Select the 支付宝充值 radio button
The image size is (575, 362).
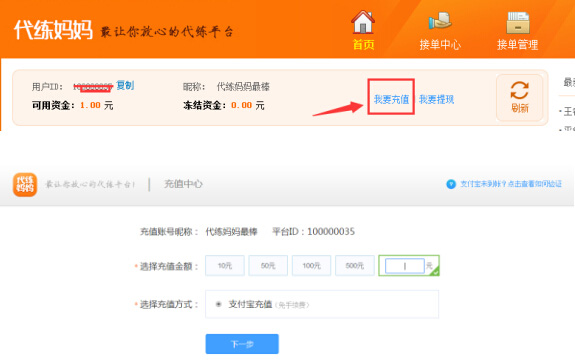(x=219, y=304)
